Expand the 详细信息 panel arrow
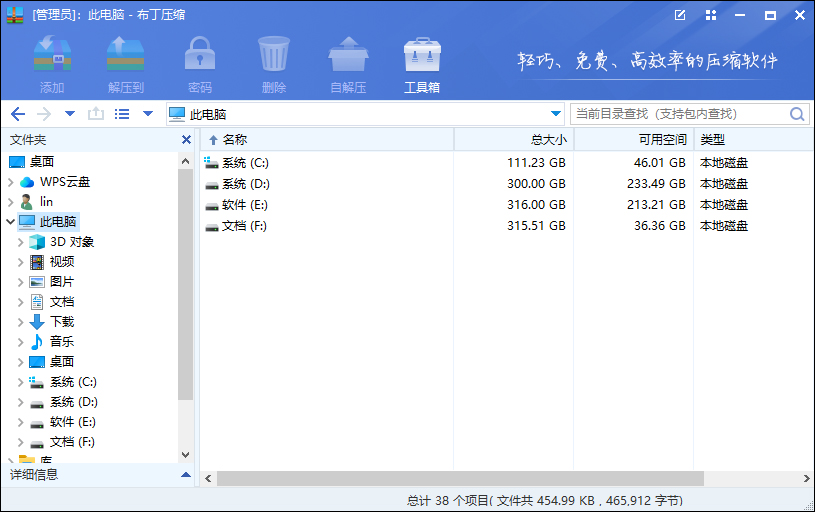The width and height of the screenshot is (815, 512). point(186,475)
